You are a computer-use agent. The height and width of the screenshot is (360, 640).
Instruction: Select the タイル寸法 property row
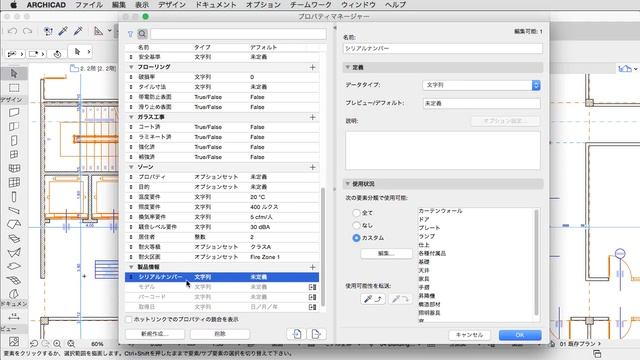pyautogui.click(x=222, y=87)
